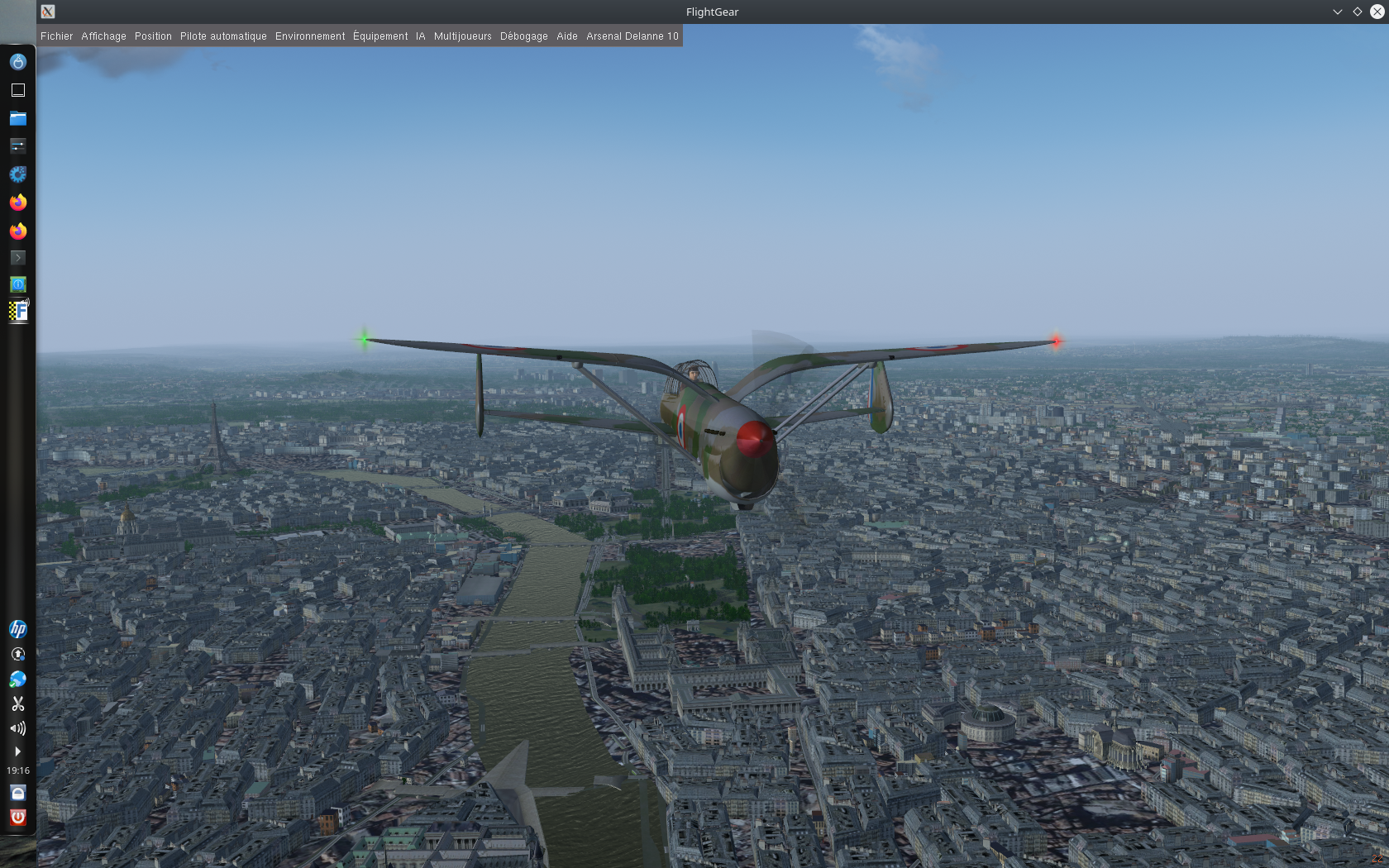This screenshot has width=1389, height=868.
Task: Click the show desktop square icon
Action: click(18, 90)
